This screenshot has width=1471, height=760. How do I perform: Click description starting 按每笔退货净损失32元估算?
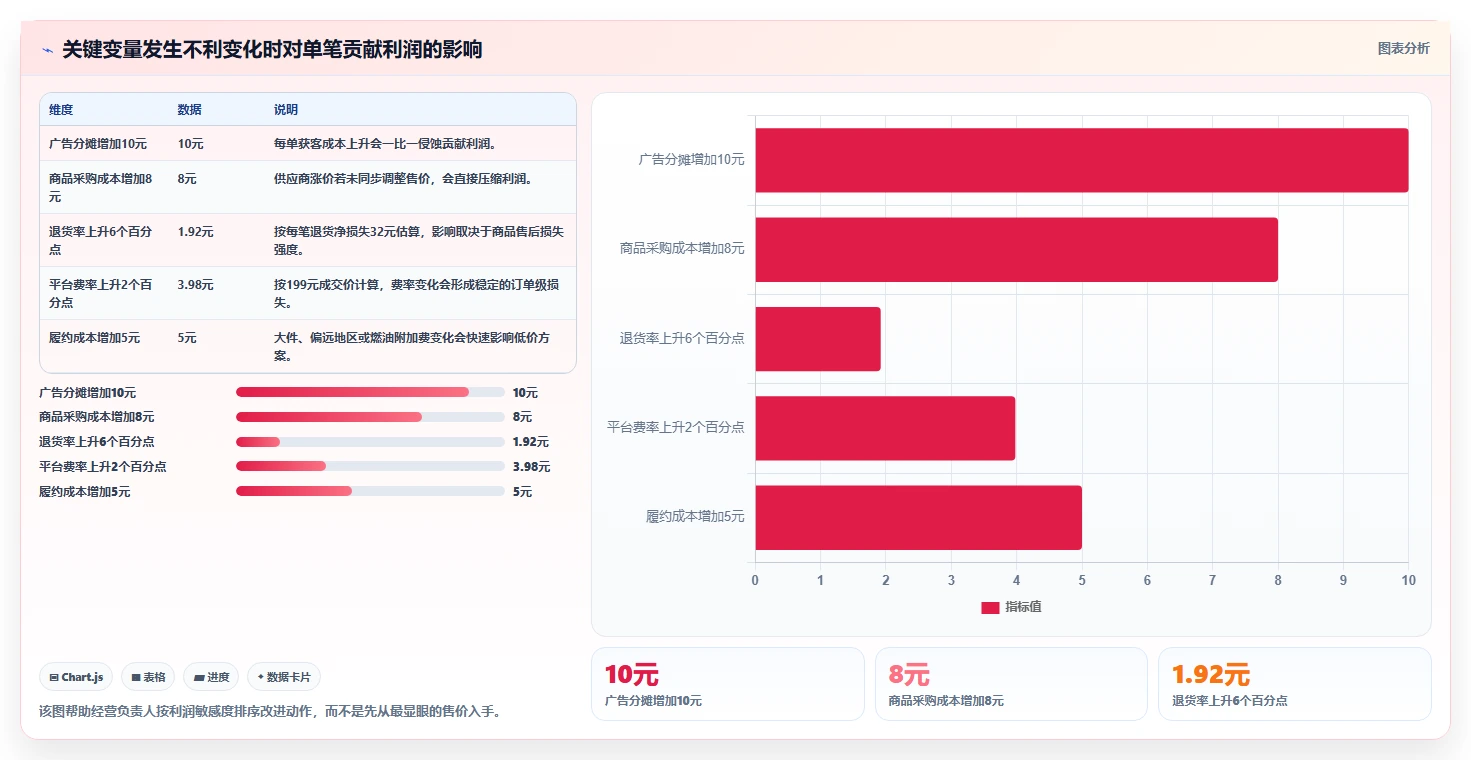[418, 240]
